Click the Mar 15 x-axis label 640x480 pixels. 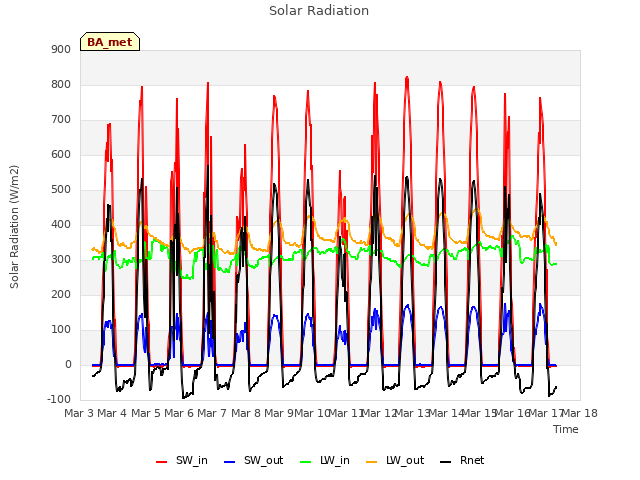click(479, 413)
